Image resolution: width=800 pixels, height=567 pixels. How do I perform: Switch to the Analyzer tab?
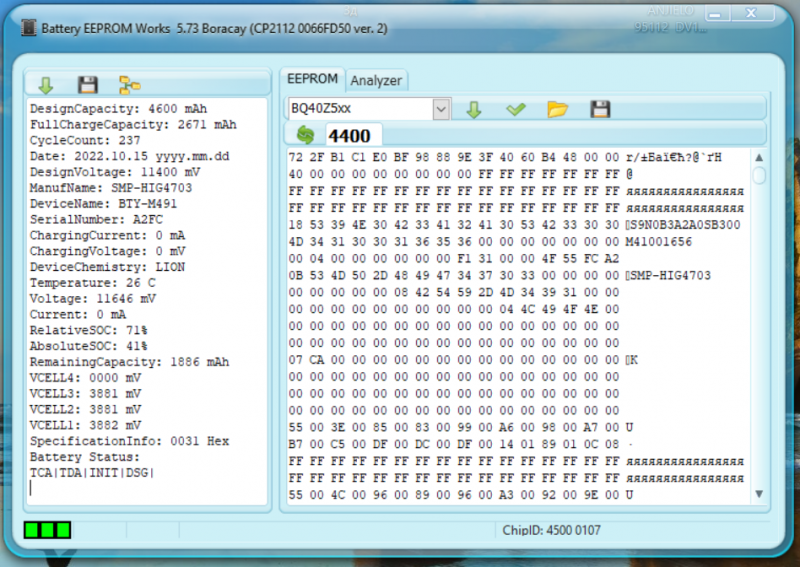376,80
